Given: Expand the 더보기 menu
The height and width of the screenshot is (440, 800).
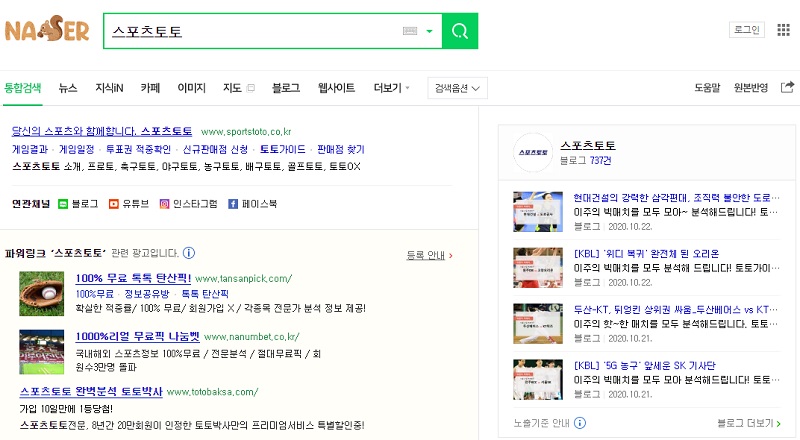Looking at the screenshot, I should [391, 88].
